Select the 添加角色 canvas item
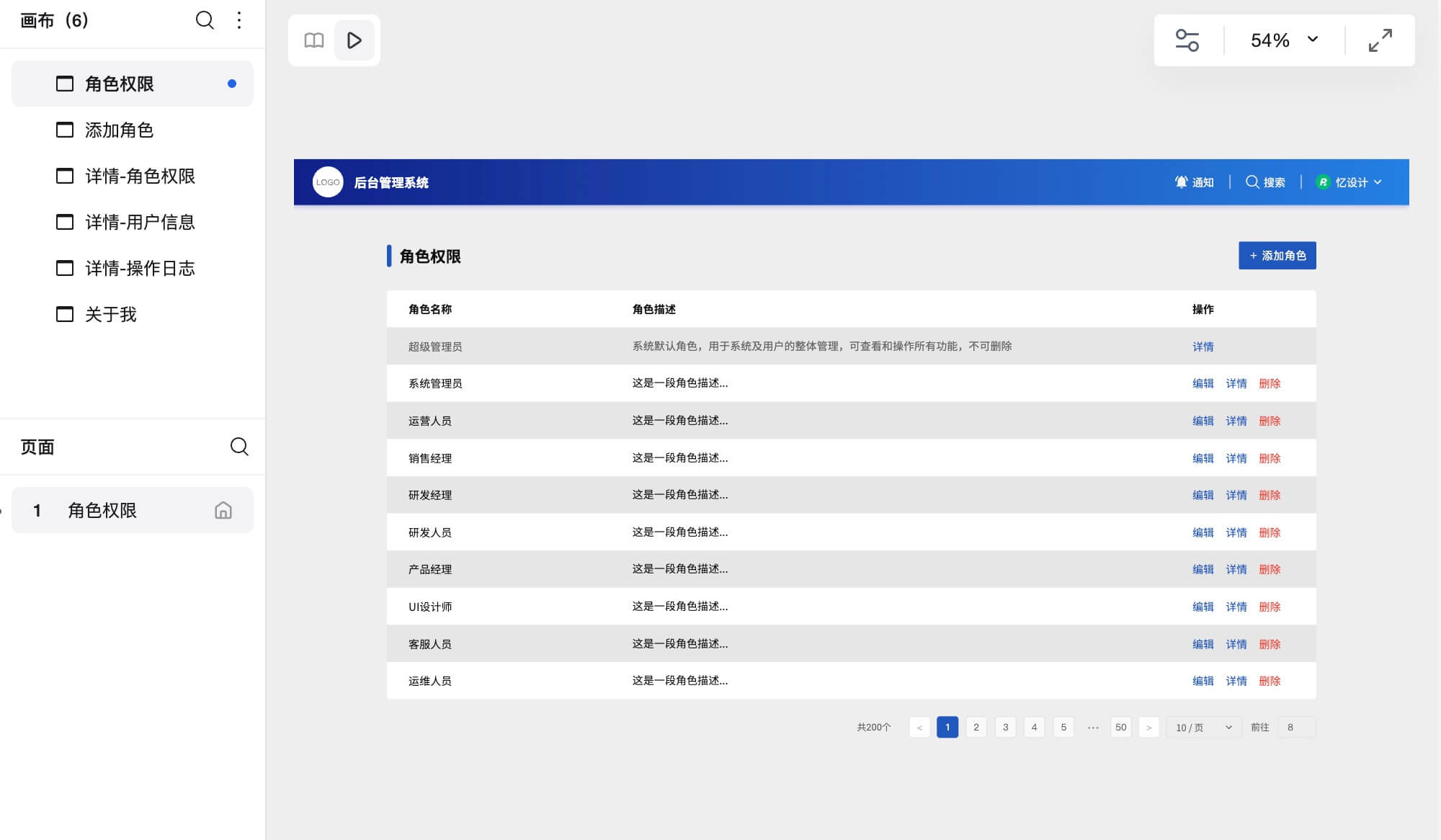The height and width of the screenshot is (840, 1441). [x=119, y=130]
